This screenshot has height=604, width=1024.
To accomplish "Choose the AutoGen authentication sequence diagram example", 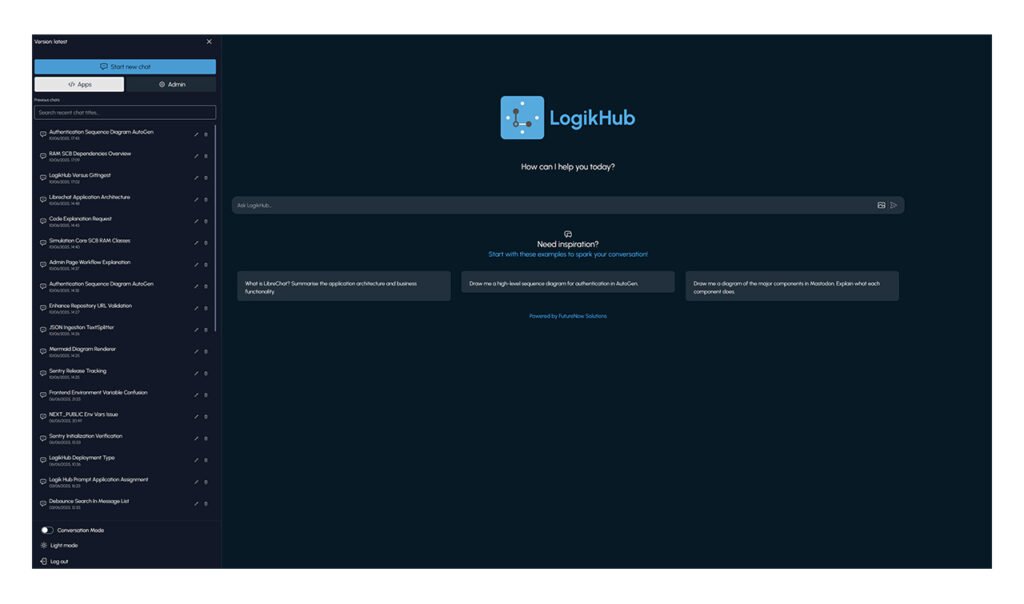I will pyautogui.click(x=568, y=283).
